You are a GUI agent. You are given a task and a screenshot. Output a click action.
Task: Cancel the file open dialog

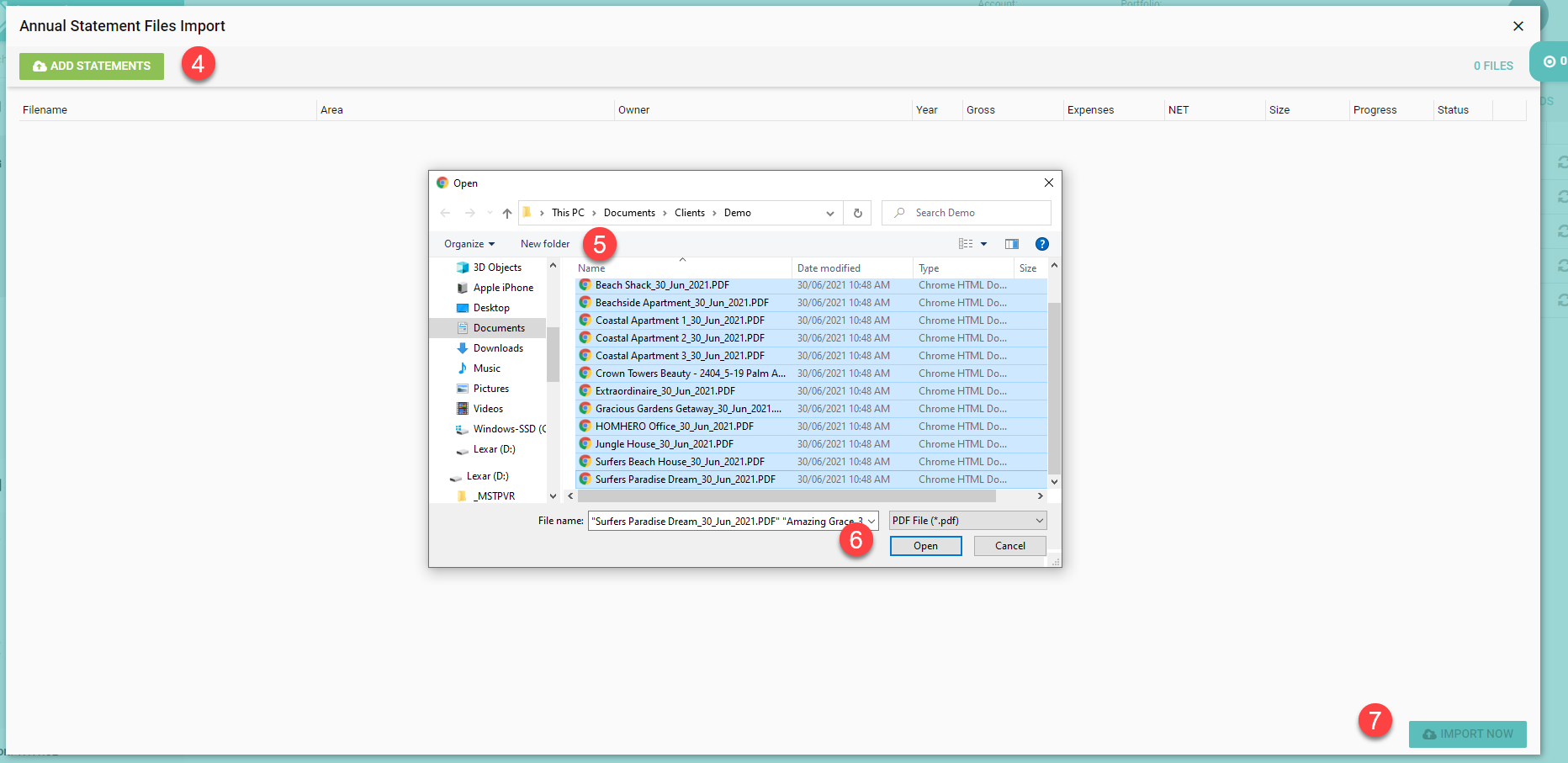(x=1009, y=546)
